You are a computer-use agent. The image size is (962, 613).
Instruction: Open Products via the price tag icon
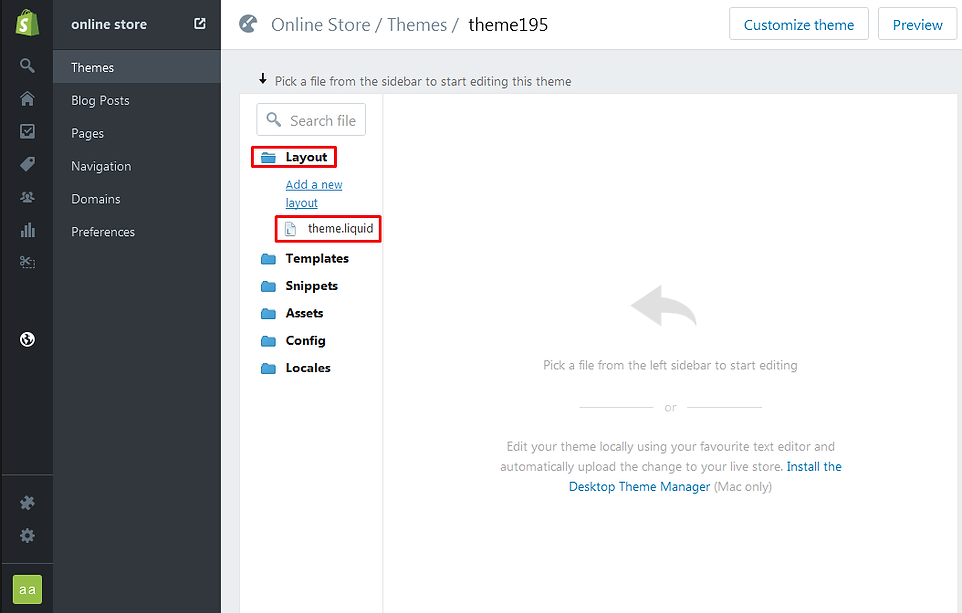point(27,164)
